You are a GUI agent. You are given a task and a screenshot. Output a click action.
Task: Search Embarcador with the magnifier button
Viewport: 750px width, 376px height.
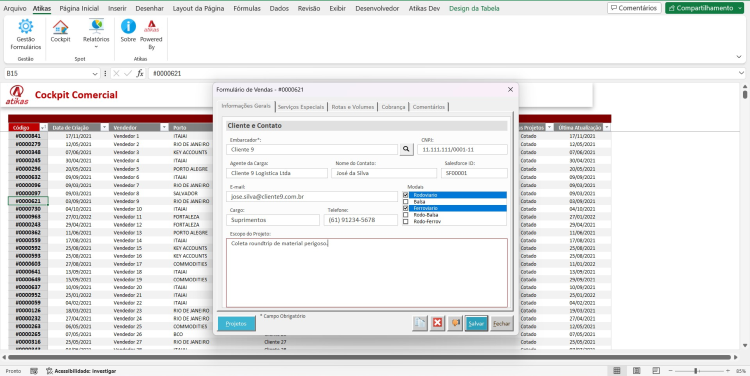(x=406, y=149)
